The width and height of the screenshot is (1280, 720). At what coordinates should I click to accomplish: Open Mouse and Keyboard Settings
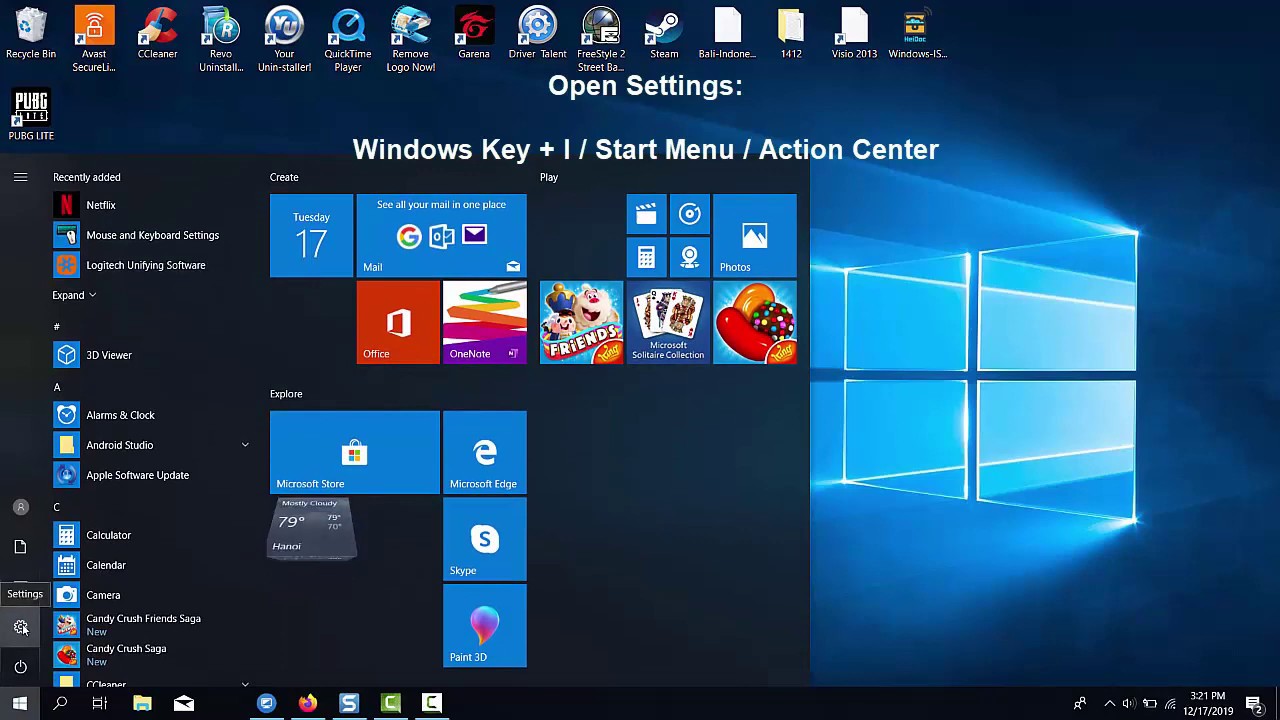pos(150,235)
